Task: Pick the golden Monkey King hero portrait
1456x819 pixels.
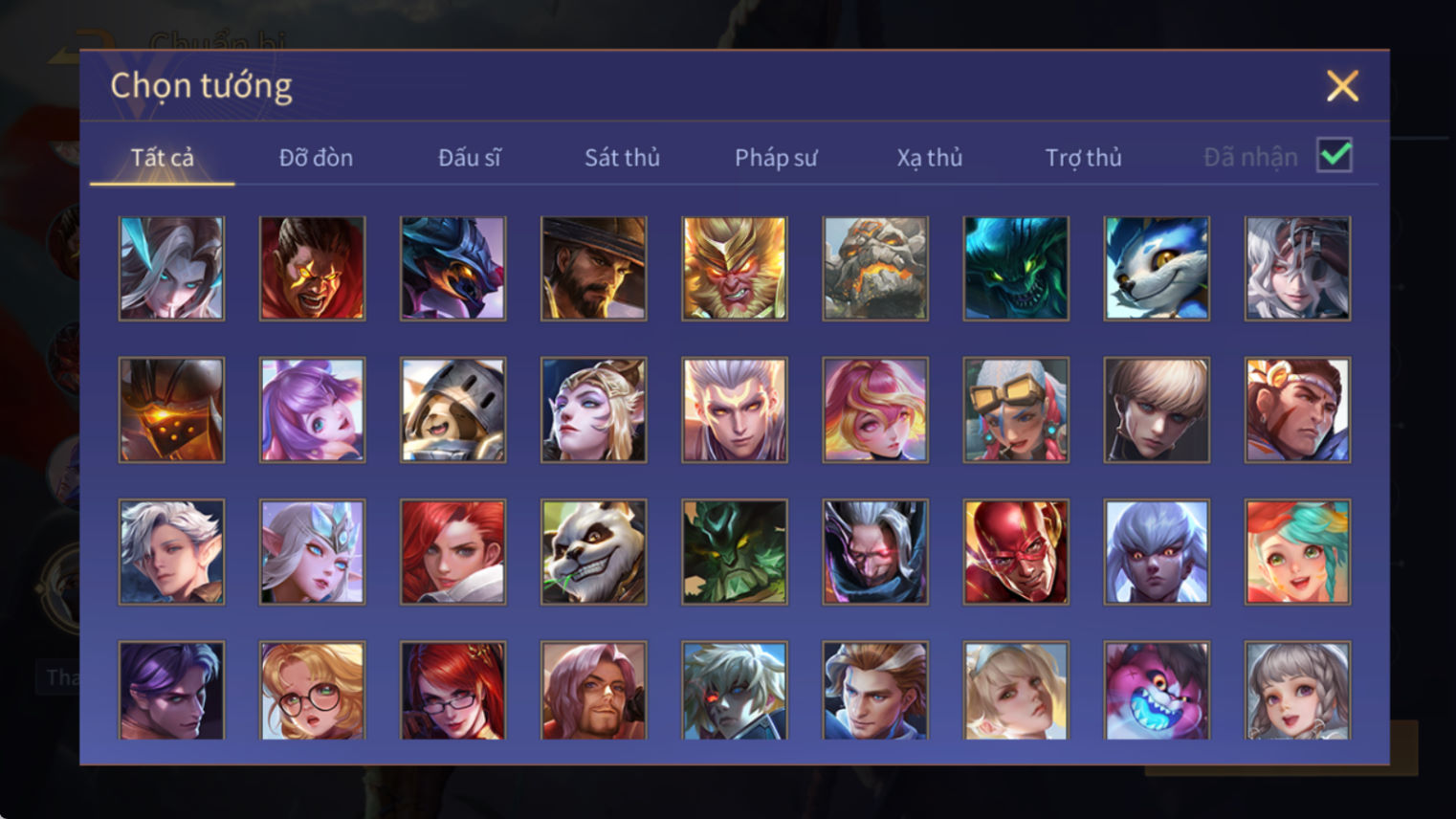Action: point(735,268)
